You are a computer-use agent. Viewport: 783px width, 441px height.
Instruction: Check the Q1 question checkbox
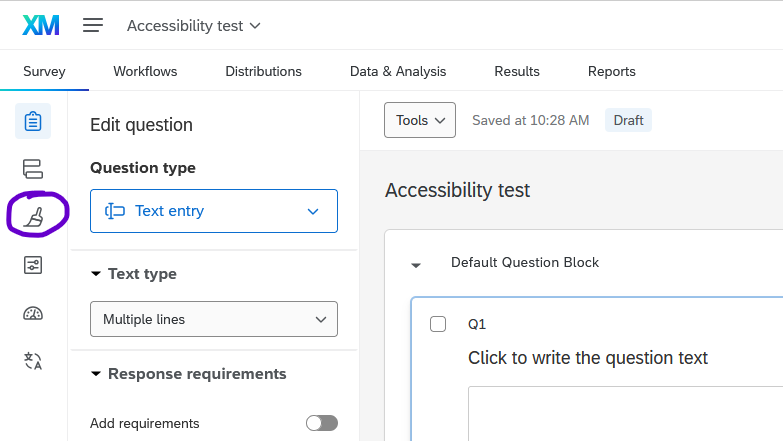[438, 324]
